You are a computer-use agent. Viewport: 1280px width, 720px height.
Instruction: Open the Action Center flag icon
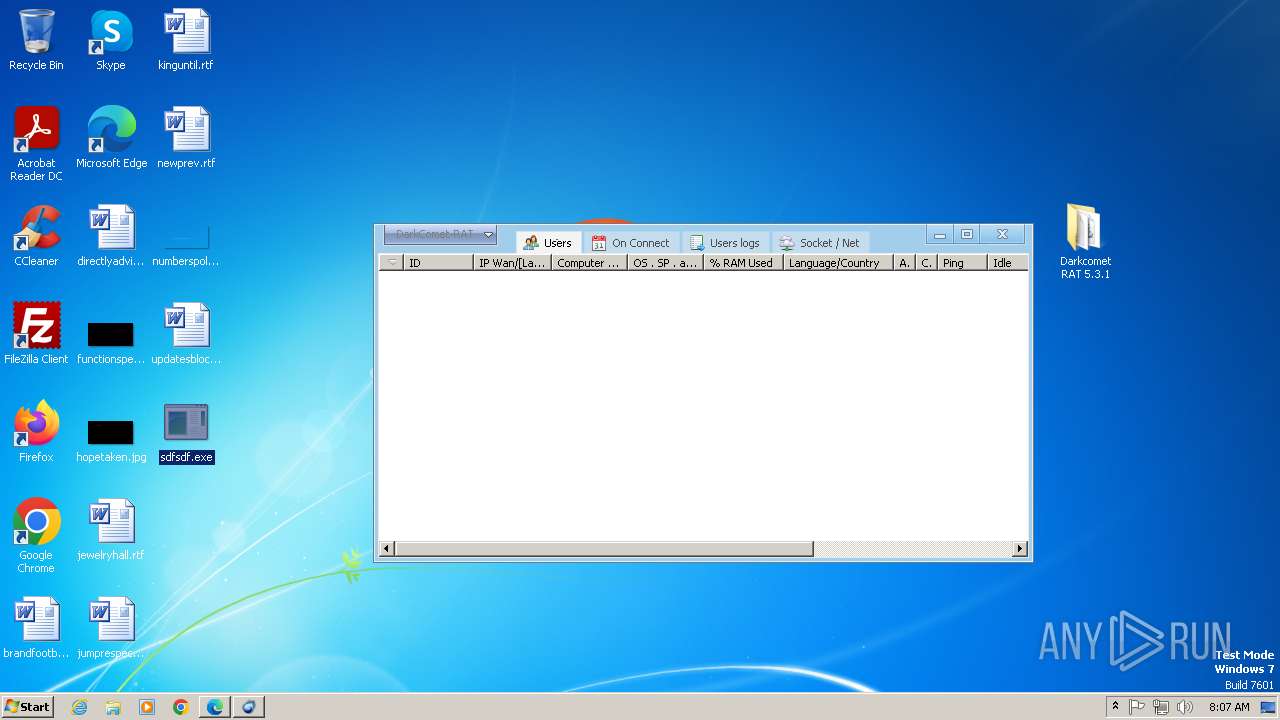(x=1137, y=707)
